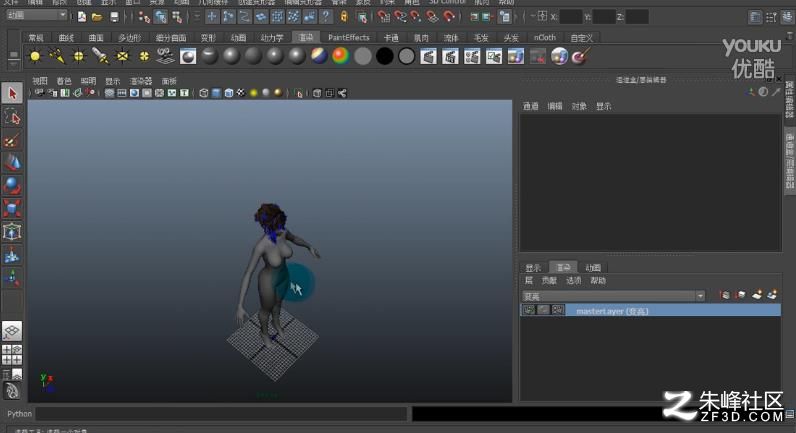The width and height of the screenshot is (796, 433).
Task: Open channel box 通道 menu
Action: click(x=530, y=106)
